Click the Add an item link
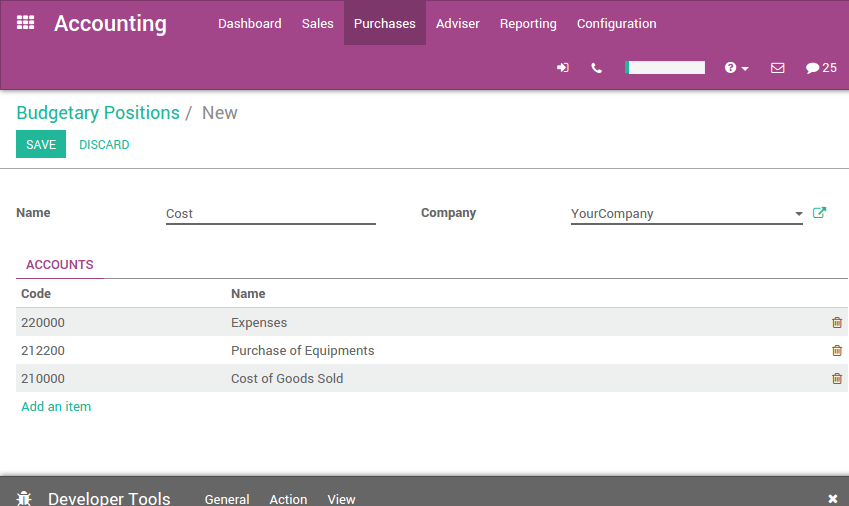 point(56,406)
